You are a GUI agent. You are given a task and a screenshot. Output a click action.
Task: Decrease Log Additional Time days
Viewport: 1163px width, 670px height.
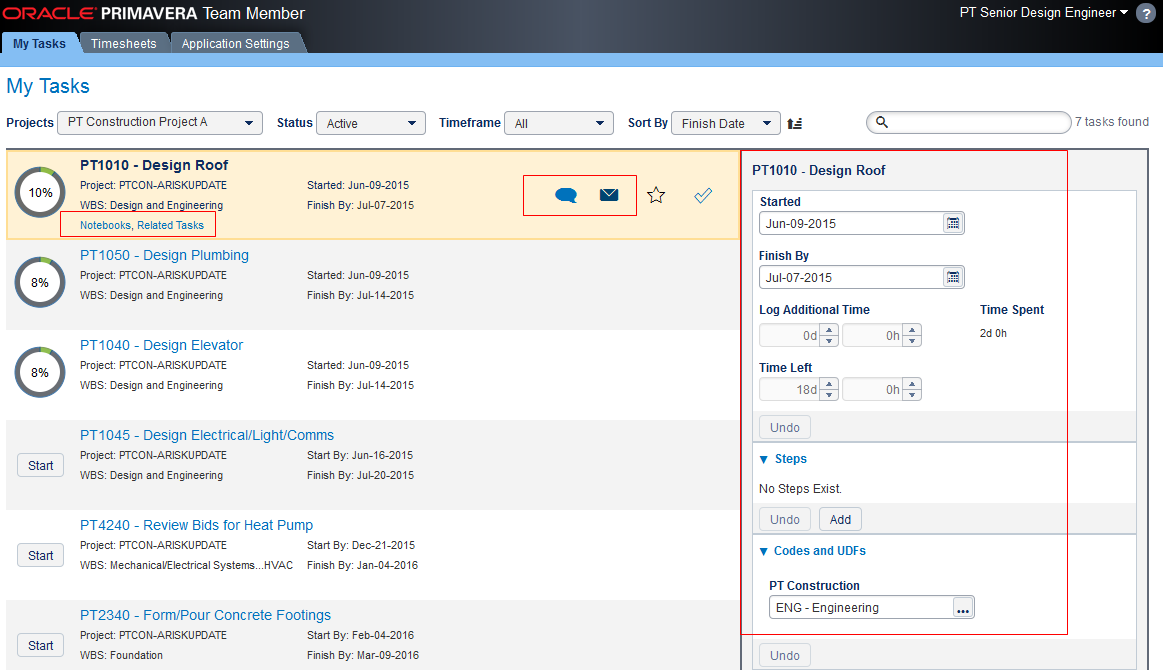tap(829, 341)
